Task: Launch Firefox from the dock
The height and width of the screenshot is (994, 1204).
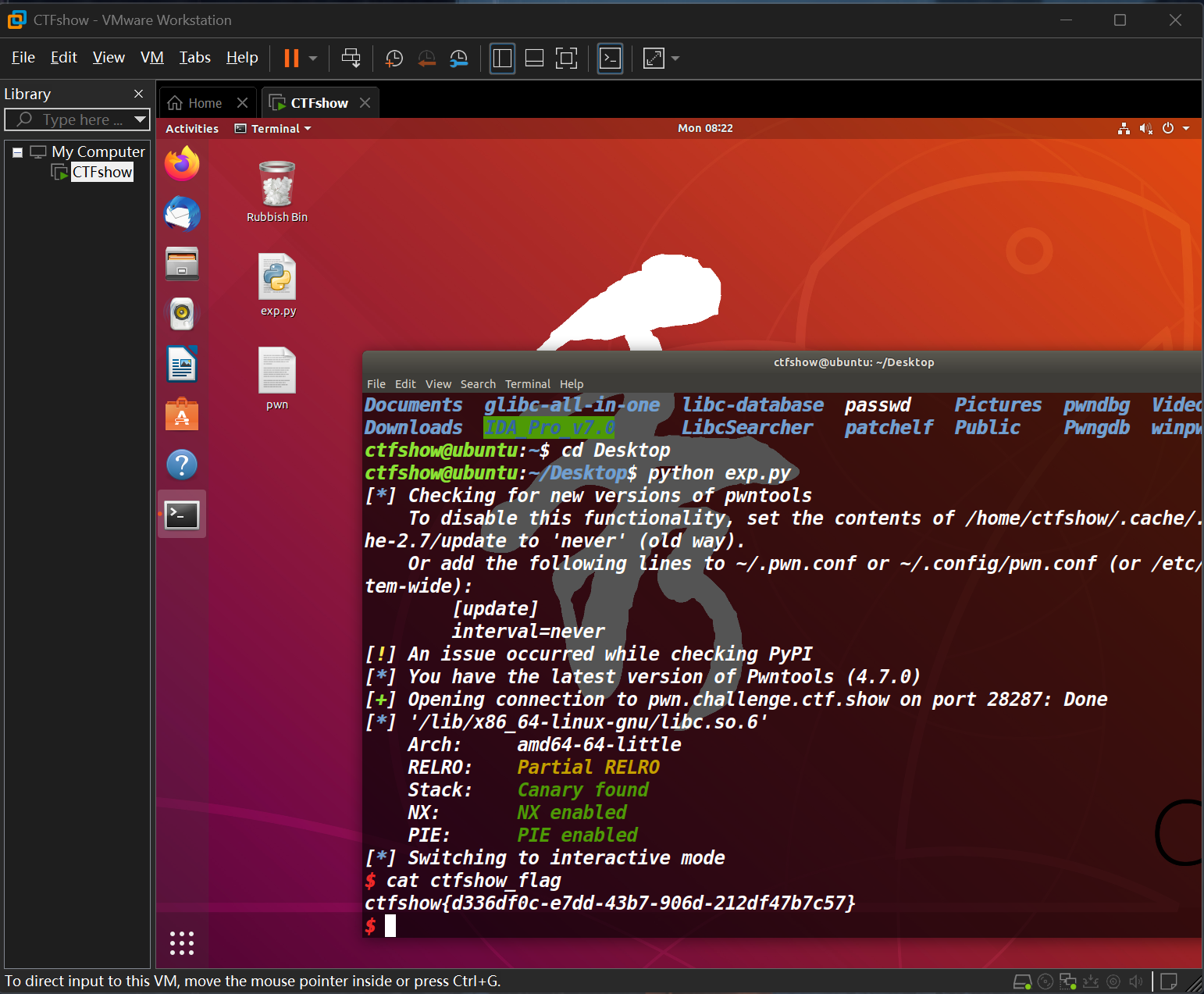Action: (182, 163)
